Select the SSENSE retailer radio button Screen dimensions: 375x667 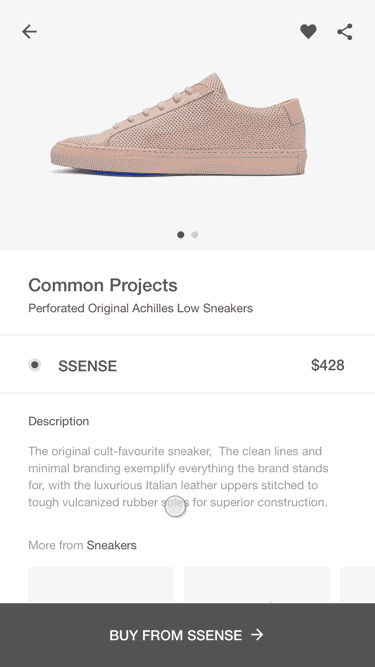pos(35,365)
